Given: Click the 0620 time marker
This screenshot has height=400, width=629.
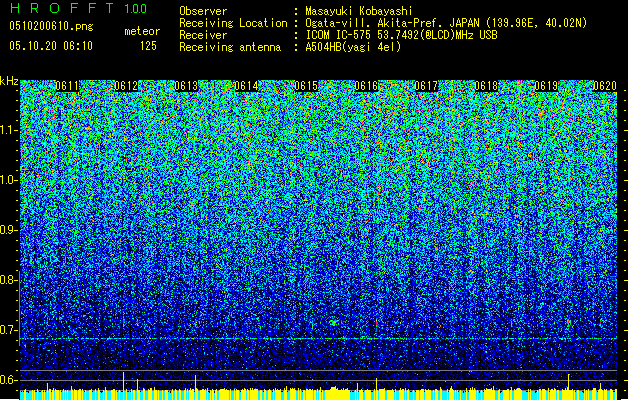Looking at the screenshot, I should [605, 86].
